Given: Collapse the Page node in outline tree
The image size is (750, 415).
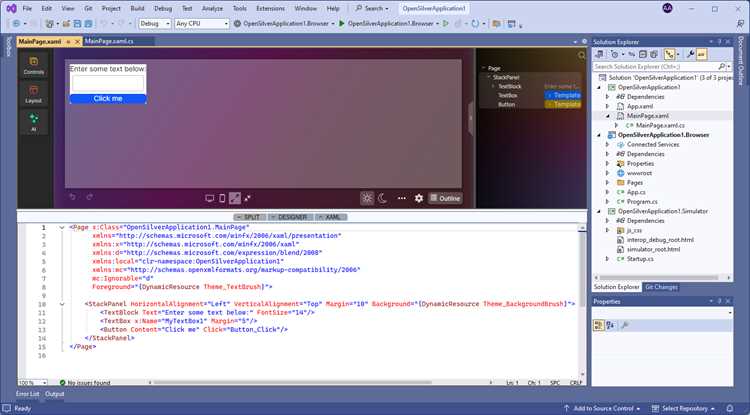Looking at the screenshot, I should (484, 68).
